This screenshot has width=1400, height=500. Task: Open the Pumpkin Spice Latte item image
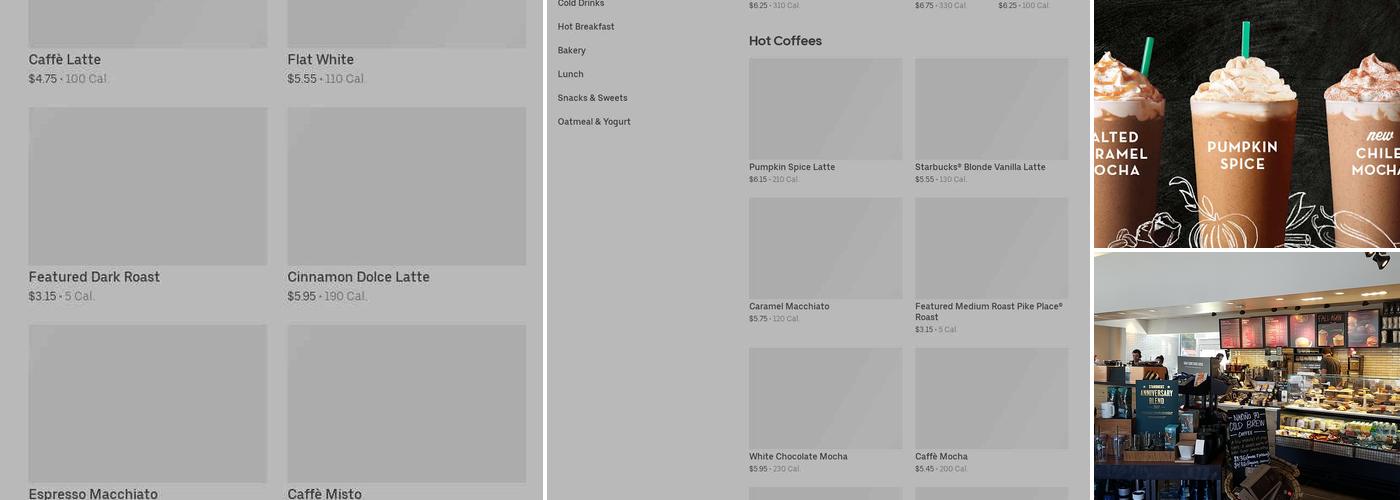(x=825, y=109)
